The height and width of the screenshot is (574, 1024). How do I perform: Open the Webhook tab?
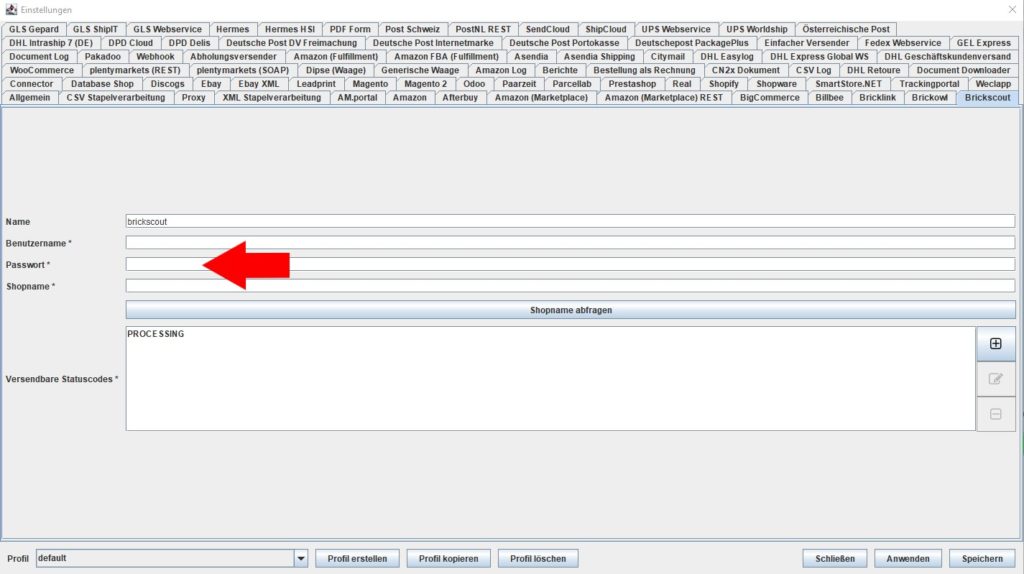tap(155, 56)
